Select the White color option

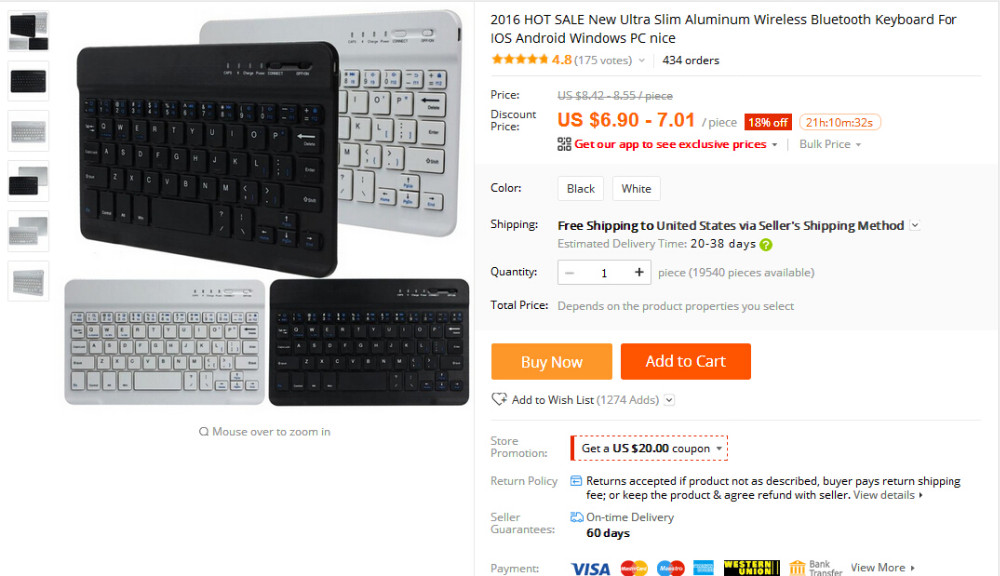point(636,189)
